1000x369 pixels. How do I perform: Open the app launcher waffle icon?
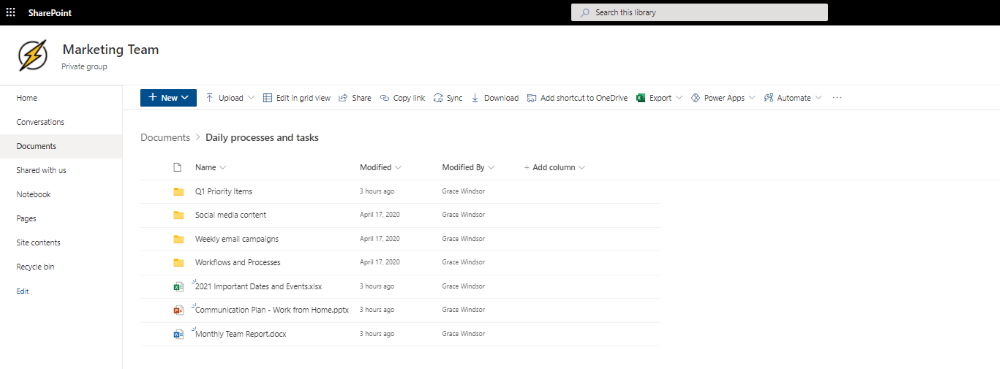tap(11, 12)
